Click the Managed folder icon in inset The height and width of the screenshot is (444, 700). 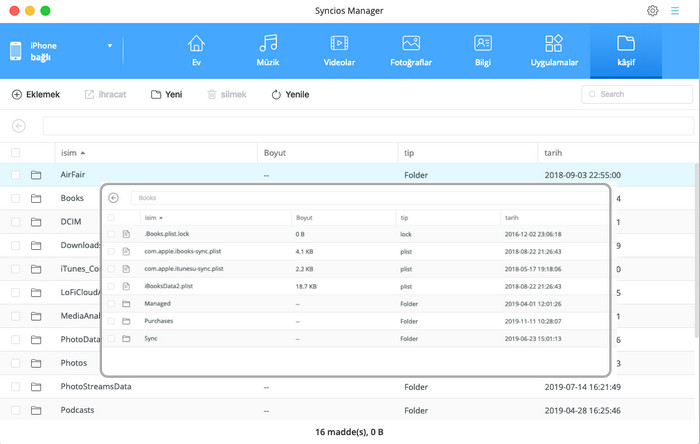(126, 303)
